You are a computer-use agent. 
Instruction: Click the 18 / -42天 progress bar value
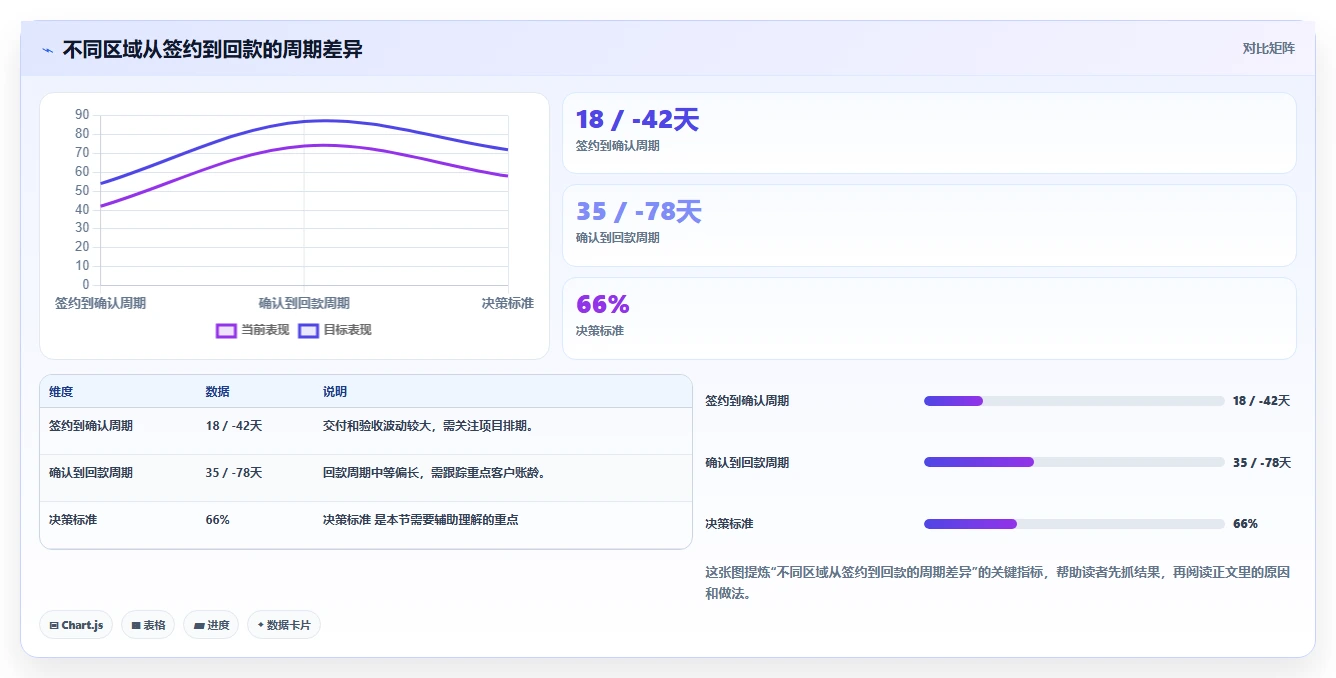pyautogui.click(x=1262, y=401)
